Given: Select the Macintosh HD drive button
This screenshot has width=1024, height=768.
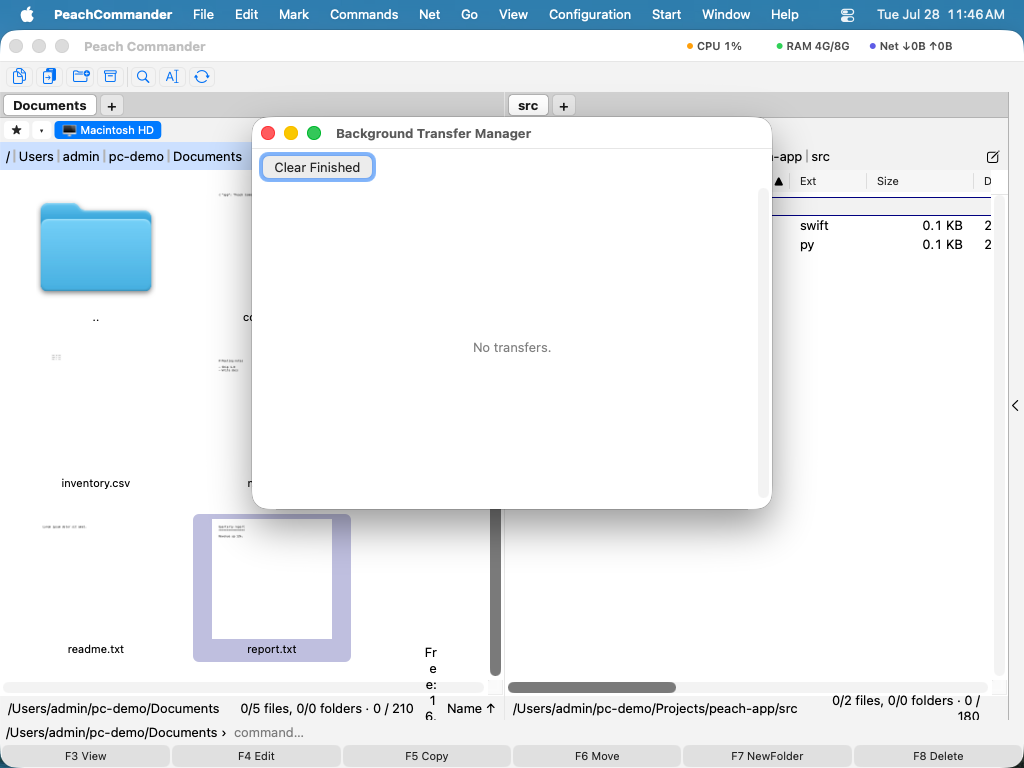Looking at the screenshot, I should pyautogui.click(x=108, y=130).
